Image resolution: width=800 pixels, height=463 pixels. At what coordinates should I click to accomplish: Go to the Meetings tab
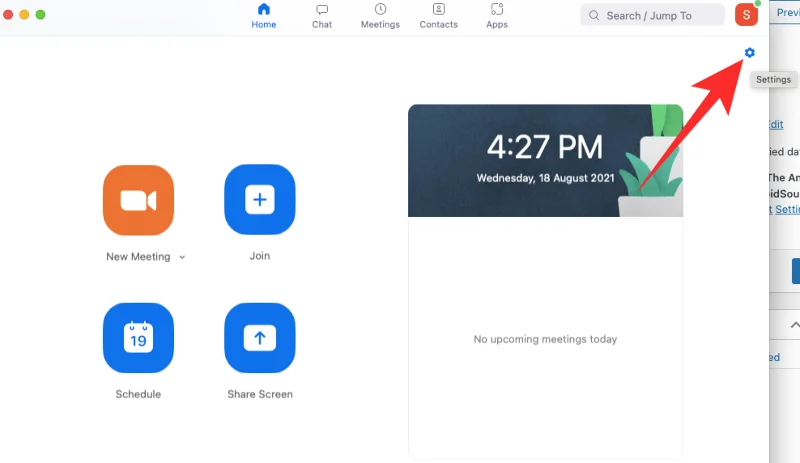380,16
